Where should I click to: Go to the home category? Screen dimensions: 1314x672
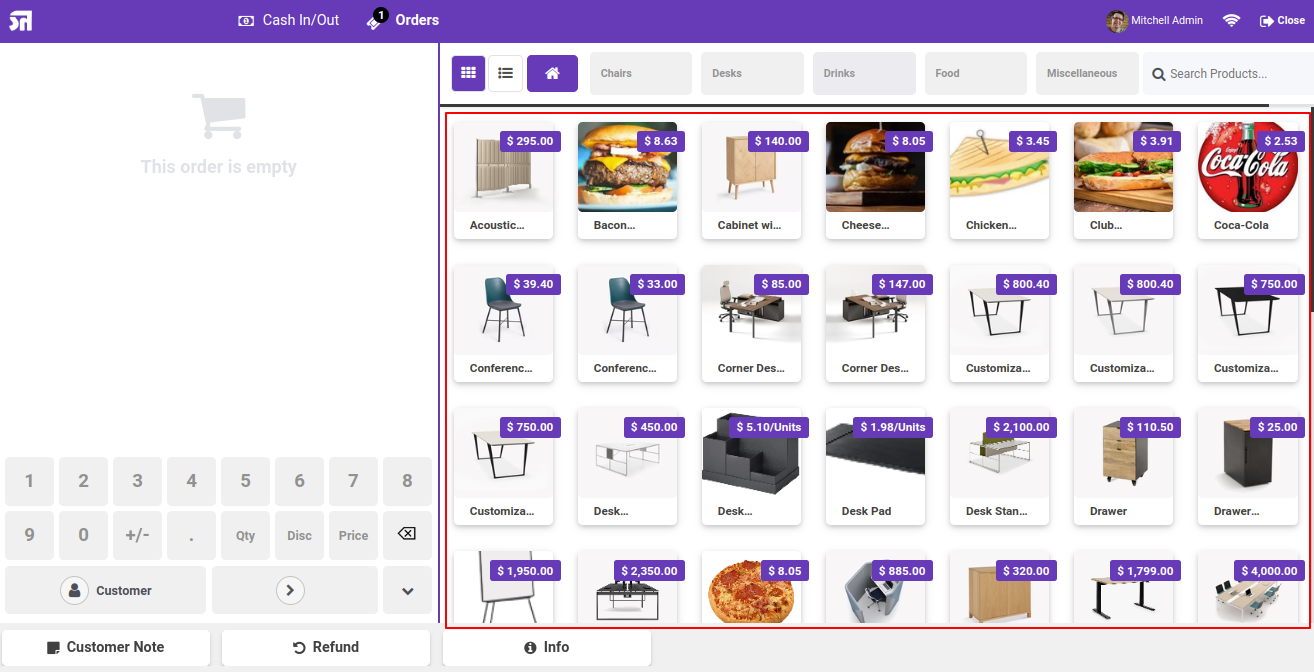[x=552, y=73]
